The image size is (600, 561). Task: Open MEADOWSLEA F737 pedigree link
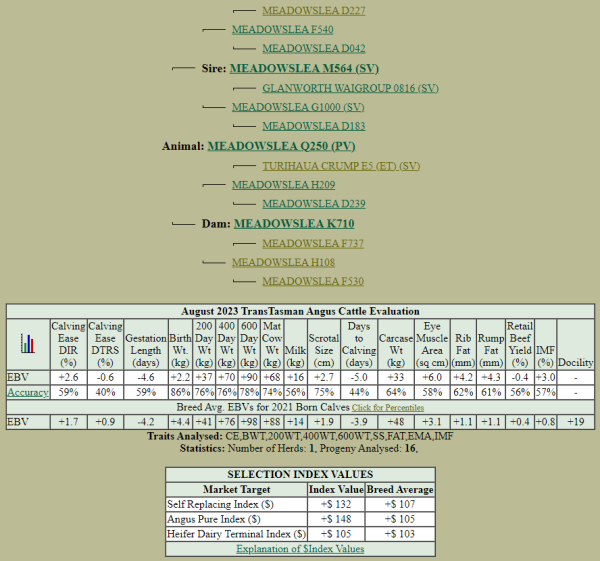[x=313, y=243]
